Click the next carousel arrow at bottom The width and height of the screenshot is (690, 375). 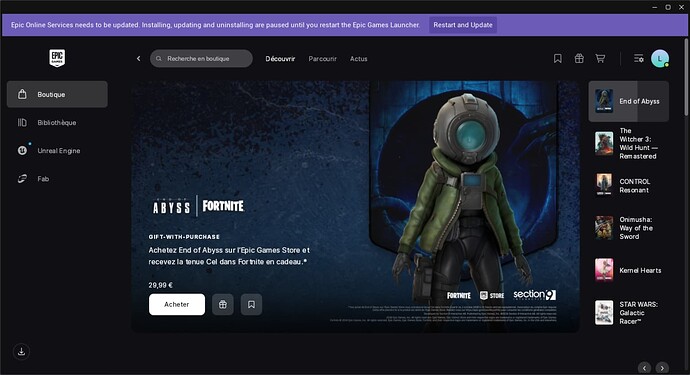(x=662, y=368)
